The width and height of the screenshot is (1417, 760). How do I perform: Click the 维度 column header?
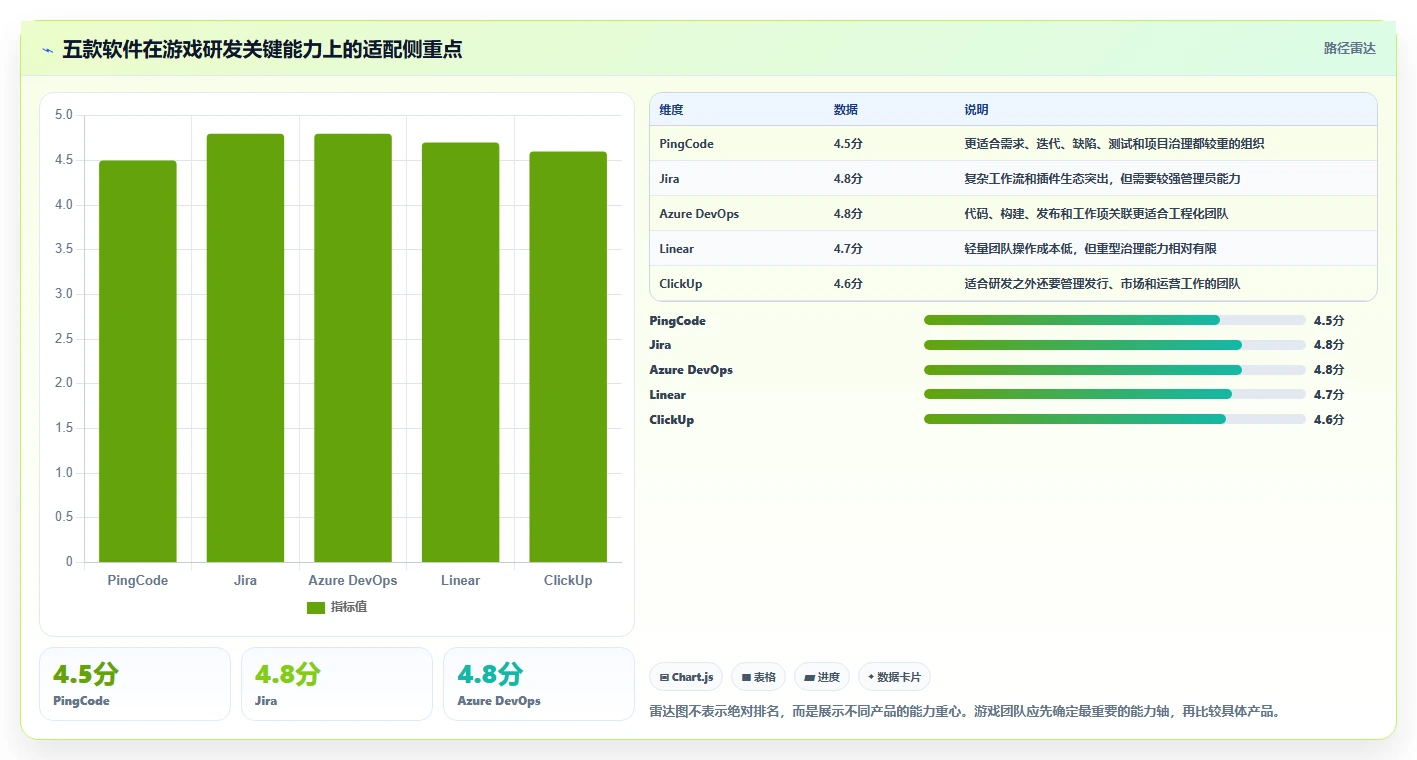click(672, 110)
